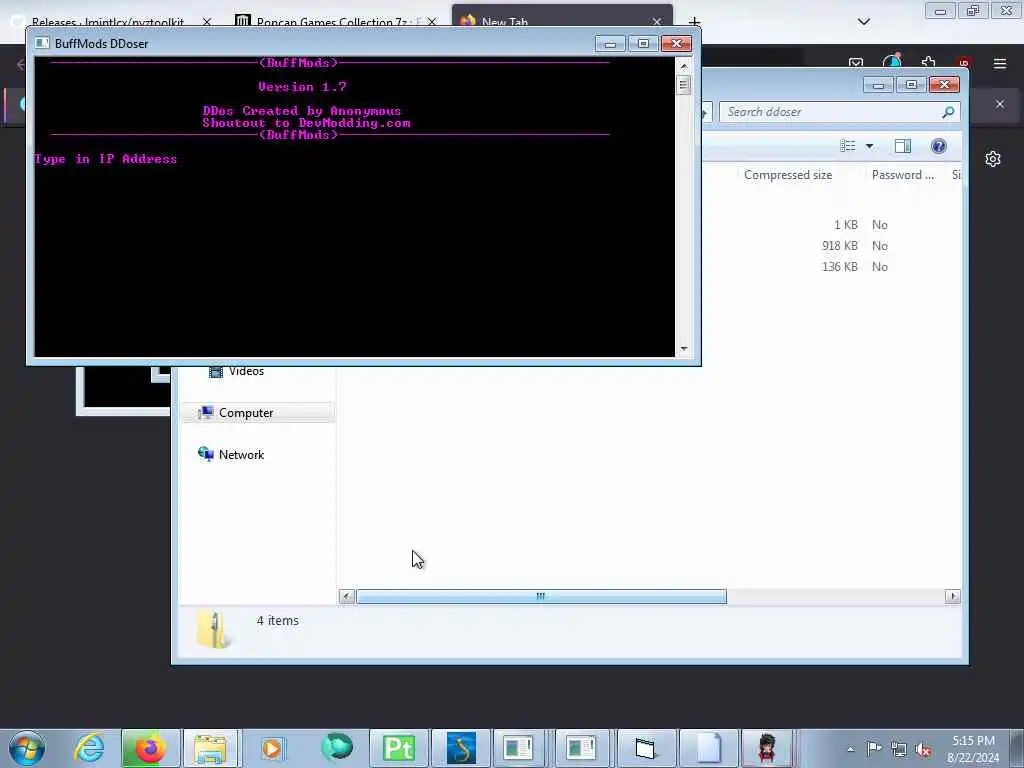Dismiss the browser bar with X below menu
Viewport: 1024px width, 768px height.
coord(1000,104)
